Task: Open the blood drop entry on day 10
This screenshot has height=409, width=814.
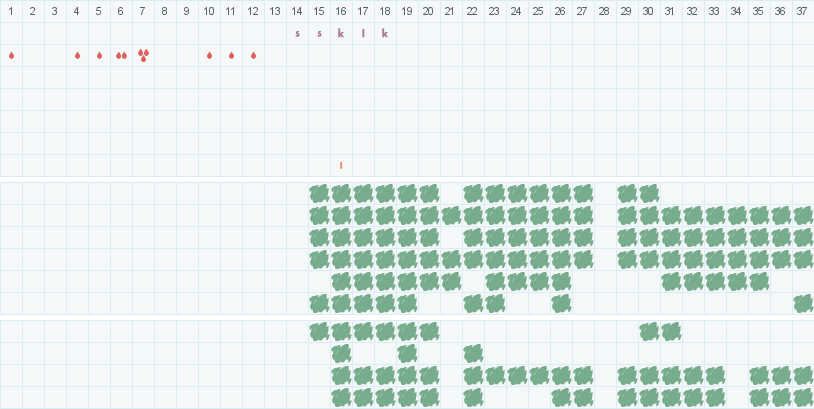Action: pyautogui.click(x=209, y=55)
